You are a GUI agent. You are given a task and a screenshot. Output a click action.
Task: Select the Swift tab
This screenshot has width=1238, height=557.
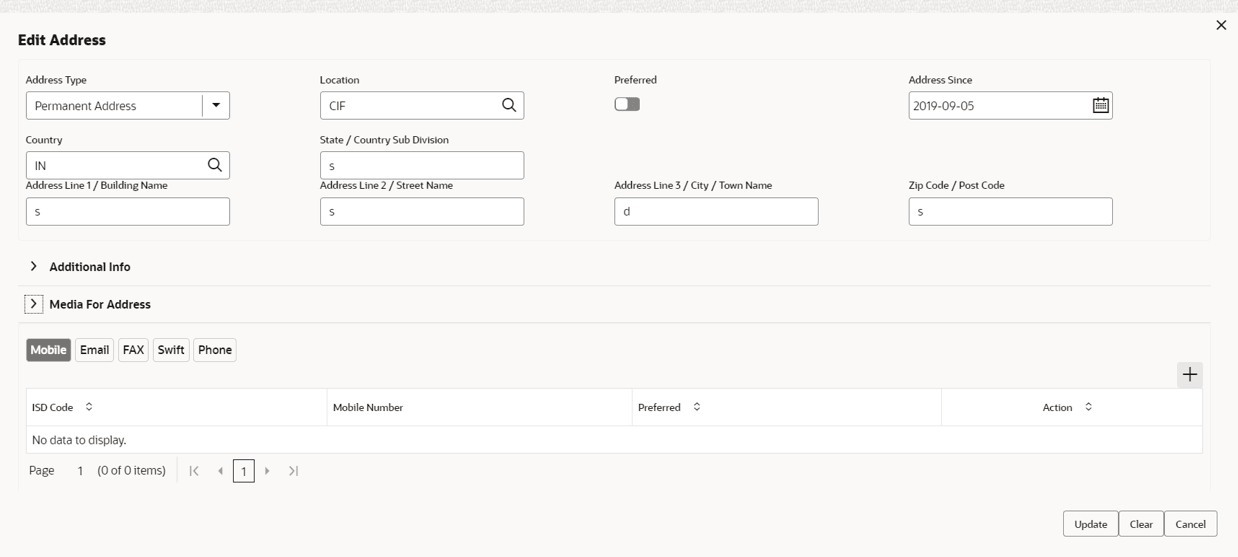(171, 350)
